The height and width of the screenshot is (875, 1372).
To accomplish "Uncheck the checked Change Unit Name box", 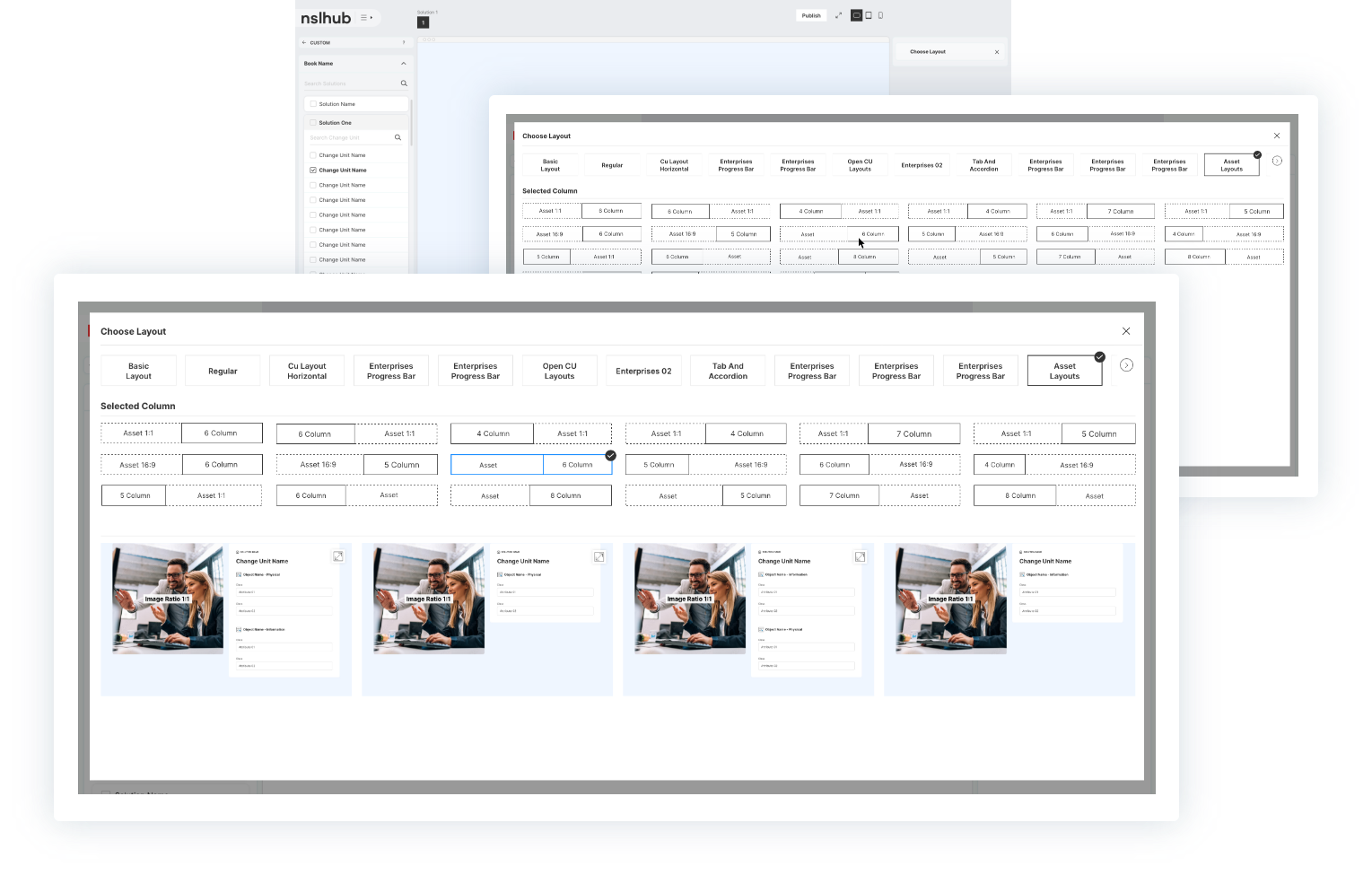I will pos(313,170).
